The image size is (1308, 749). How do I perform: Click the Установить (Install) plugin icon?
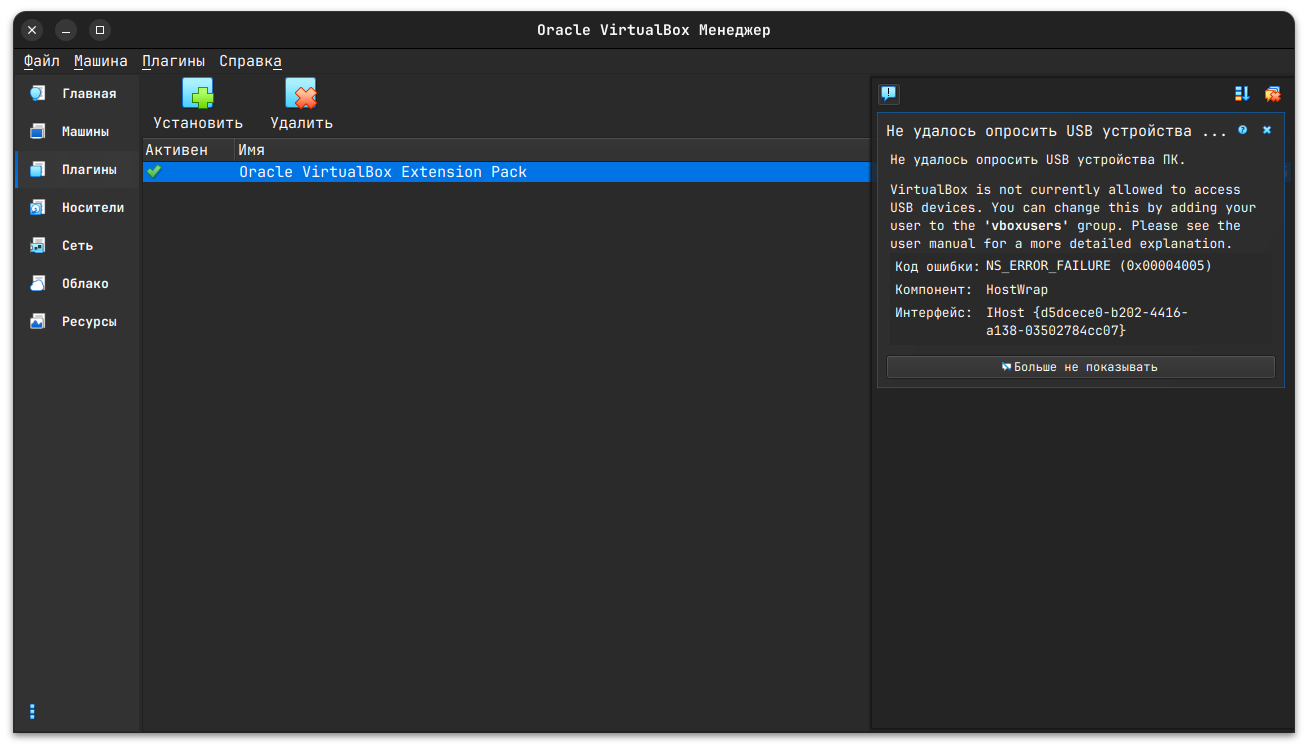click(198, 95)
